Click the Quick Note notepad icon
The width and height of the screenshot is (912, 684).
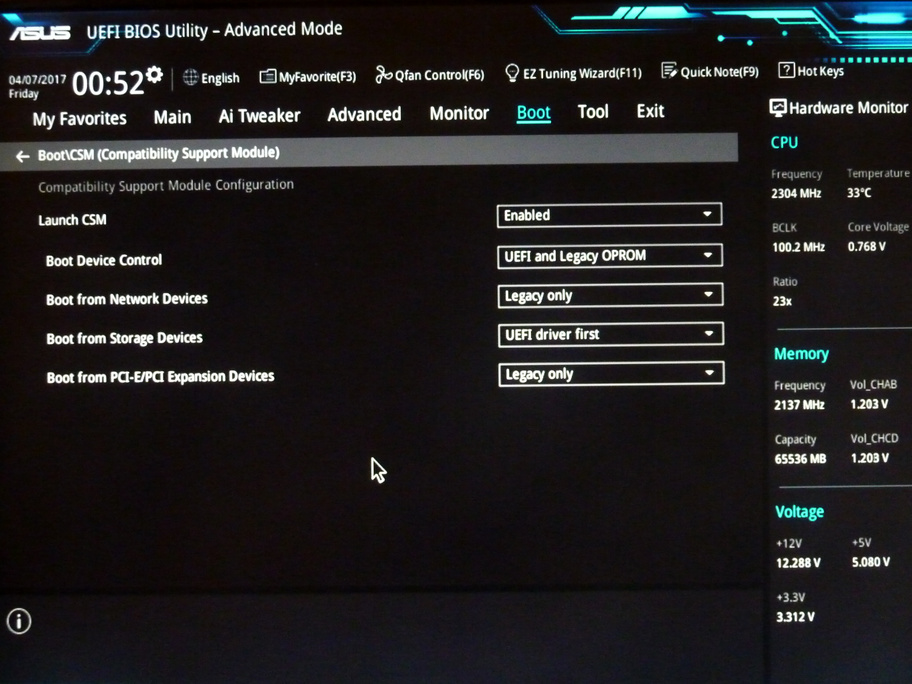(669, 71)
